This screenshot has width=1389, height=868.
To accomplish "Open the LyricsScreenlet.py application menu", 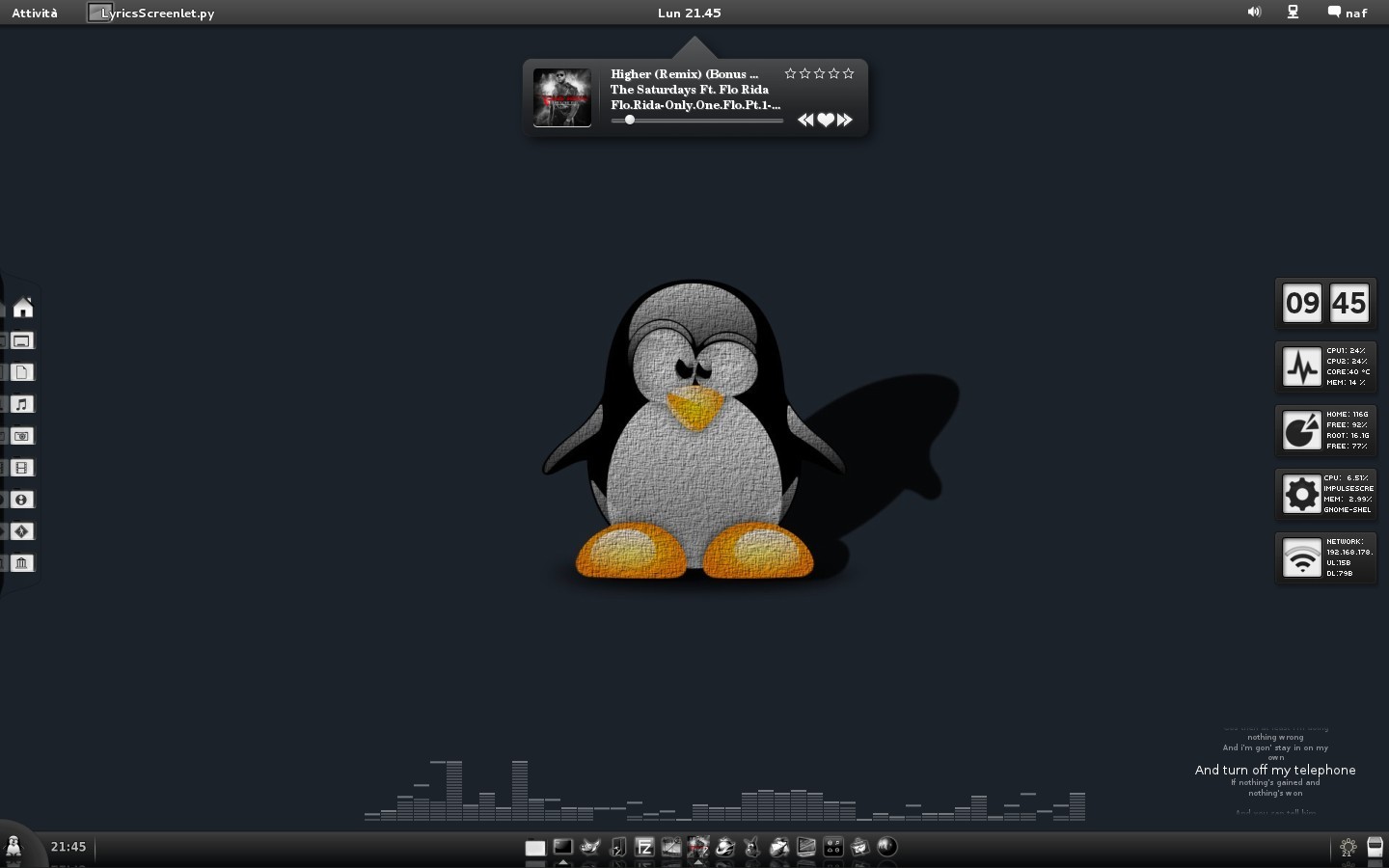I will 151,13.
